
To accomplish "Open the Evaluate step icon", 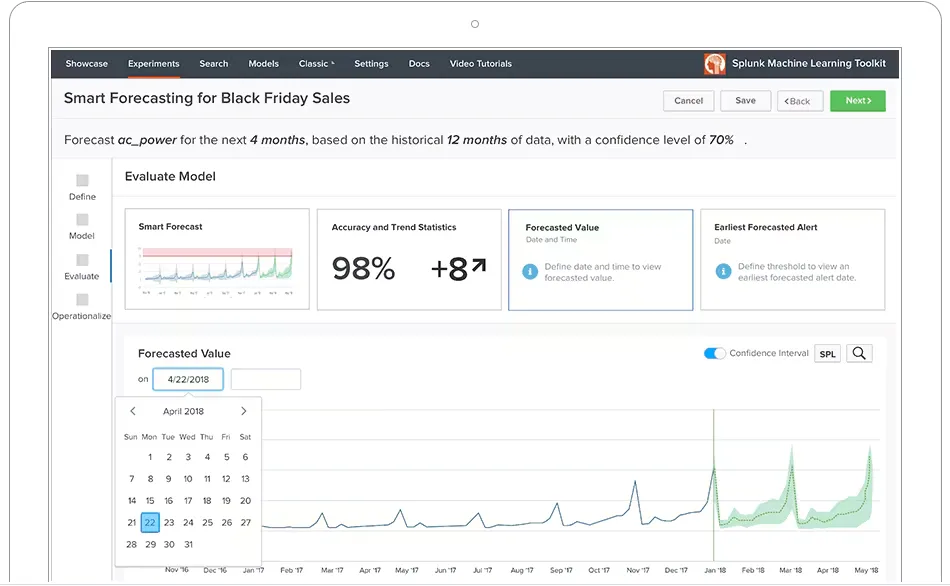I will click(x=82, y=260).
